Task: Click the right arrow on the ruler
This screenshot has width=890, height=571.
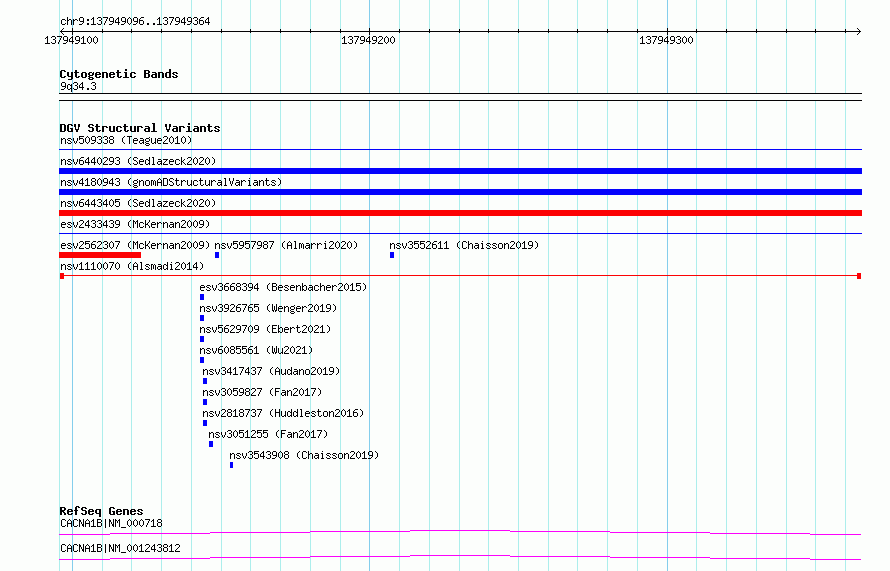Action: click(858, 31)
